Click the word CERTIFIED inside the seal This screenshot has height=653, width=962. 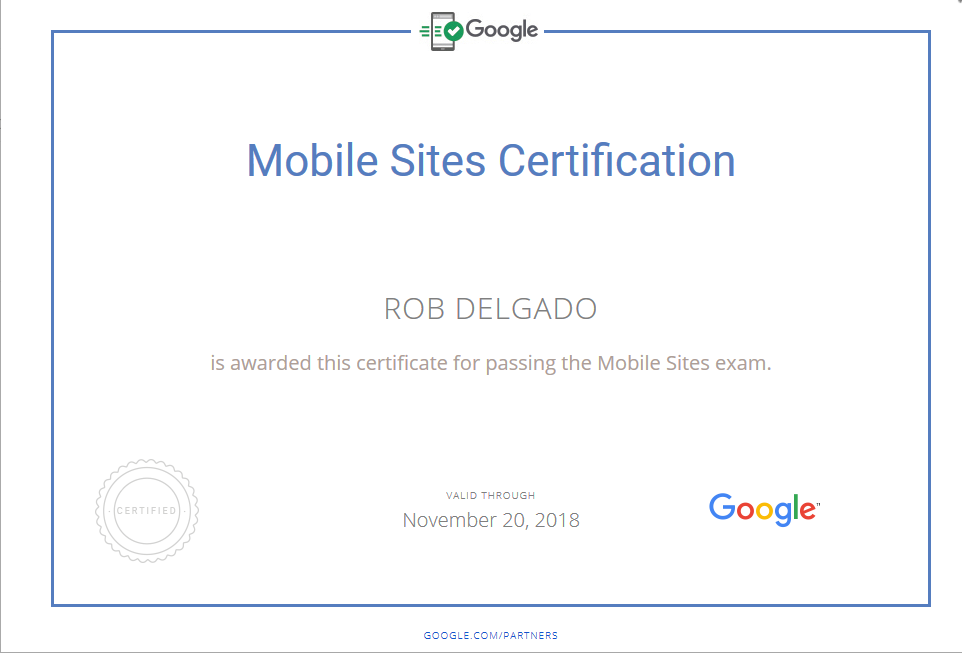tap(146, 510)
